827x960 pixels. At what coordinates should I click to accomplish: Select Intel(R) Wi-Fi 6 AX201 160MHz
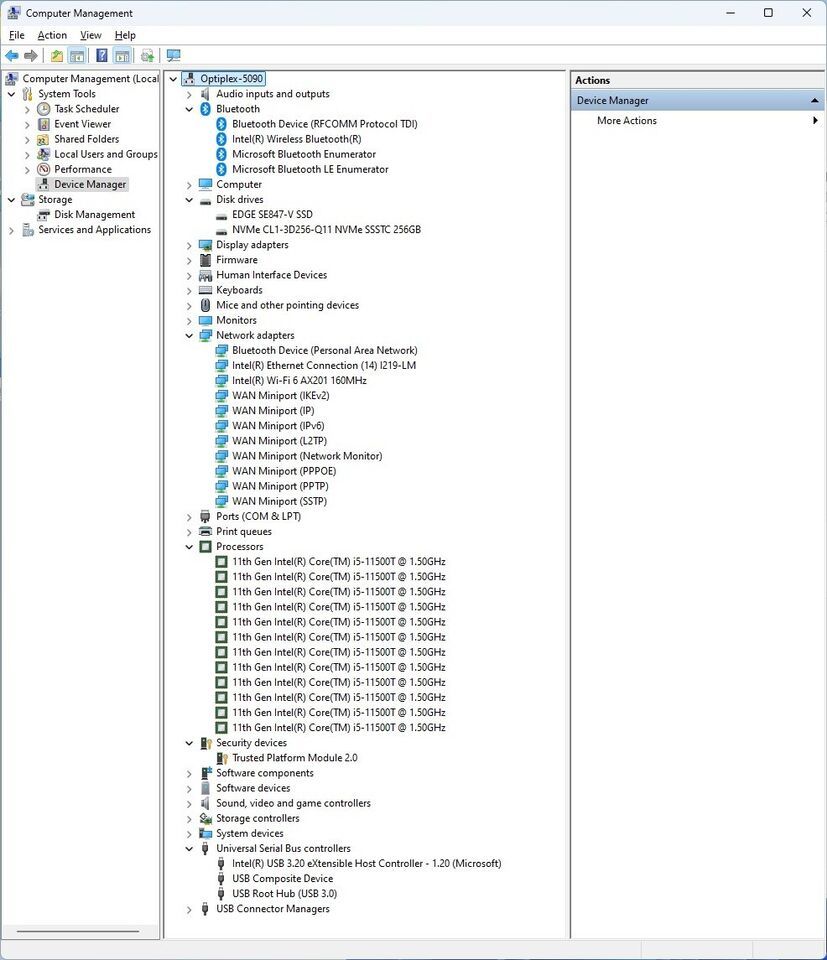coord(299,381)
